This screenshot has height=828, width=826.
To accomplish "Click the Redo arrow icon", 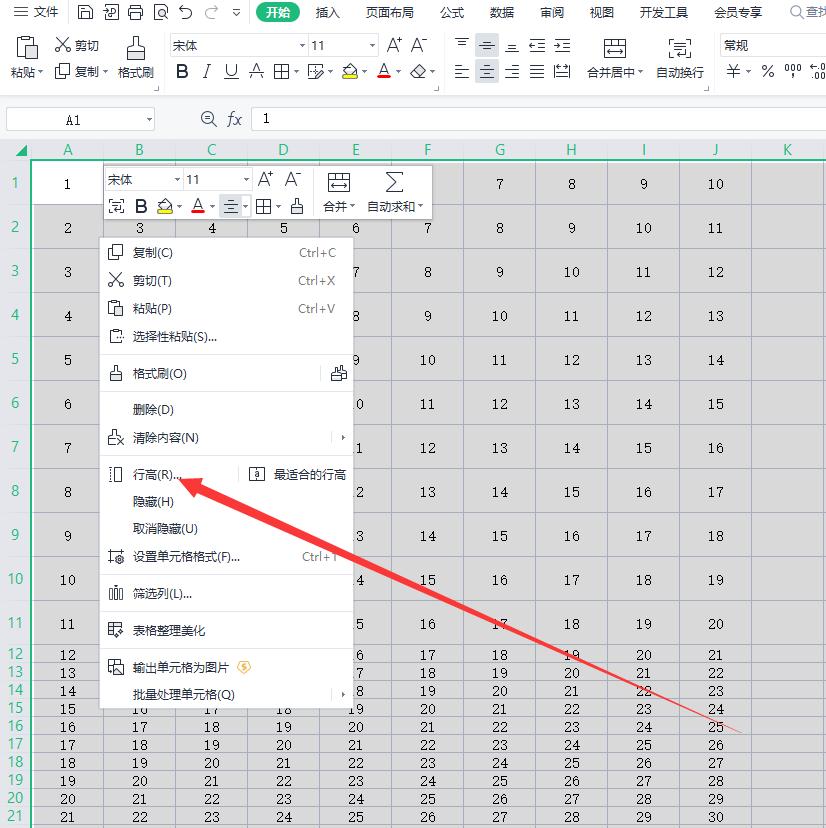I will (x=212, y=12).
